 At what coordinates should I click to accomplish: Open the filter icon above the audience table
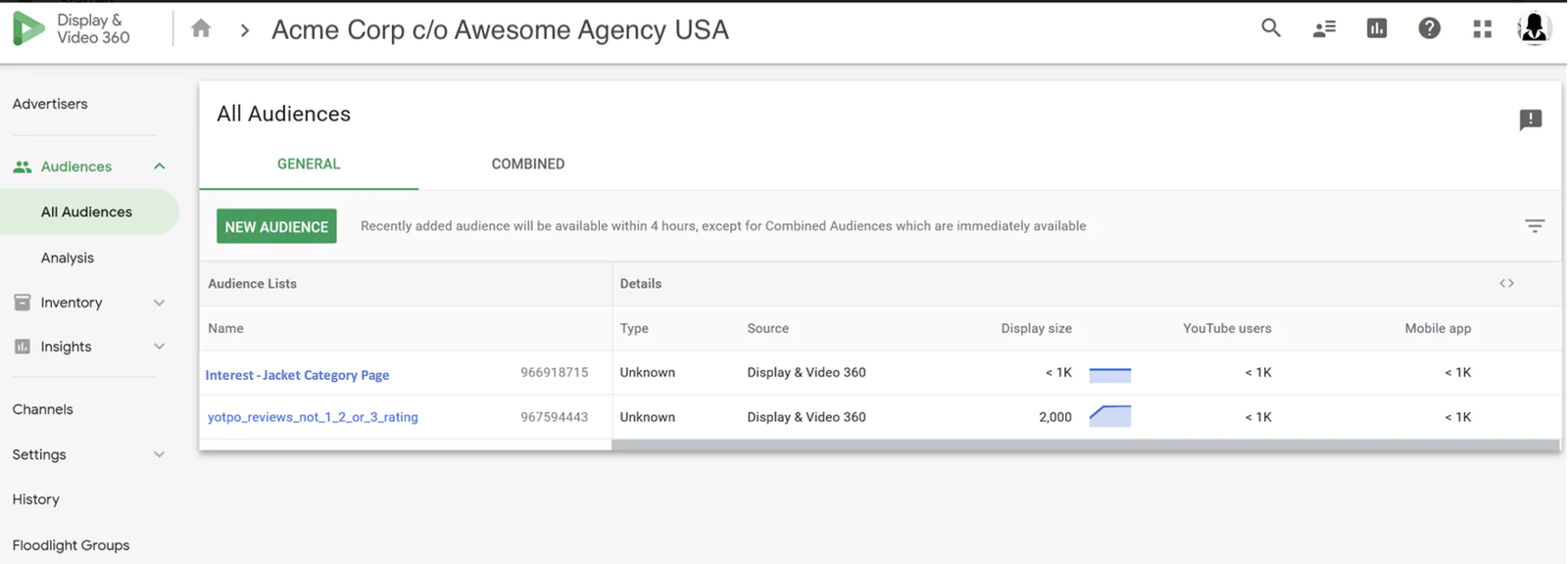pos(1534,226)
